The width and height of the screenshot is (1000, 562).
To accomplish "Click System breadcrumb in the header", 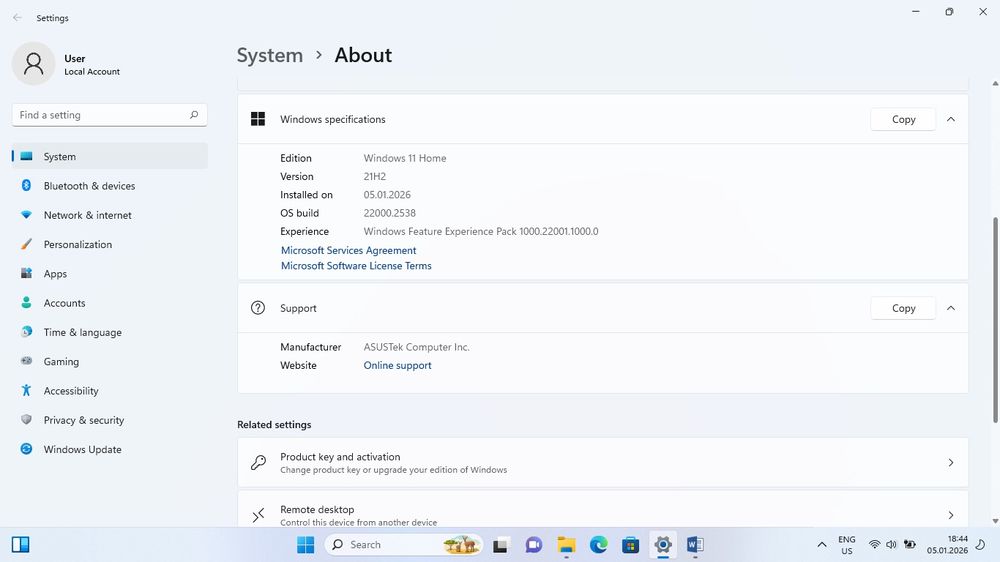I will [x=270, y=55].
